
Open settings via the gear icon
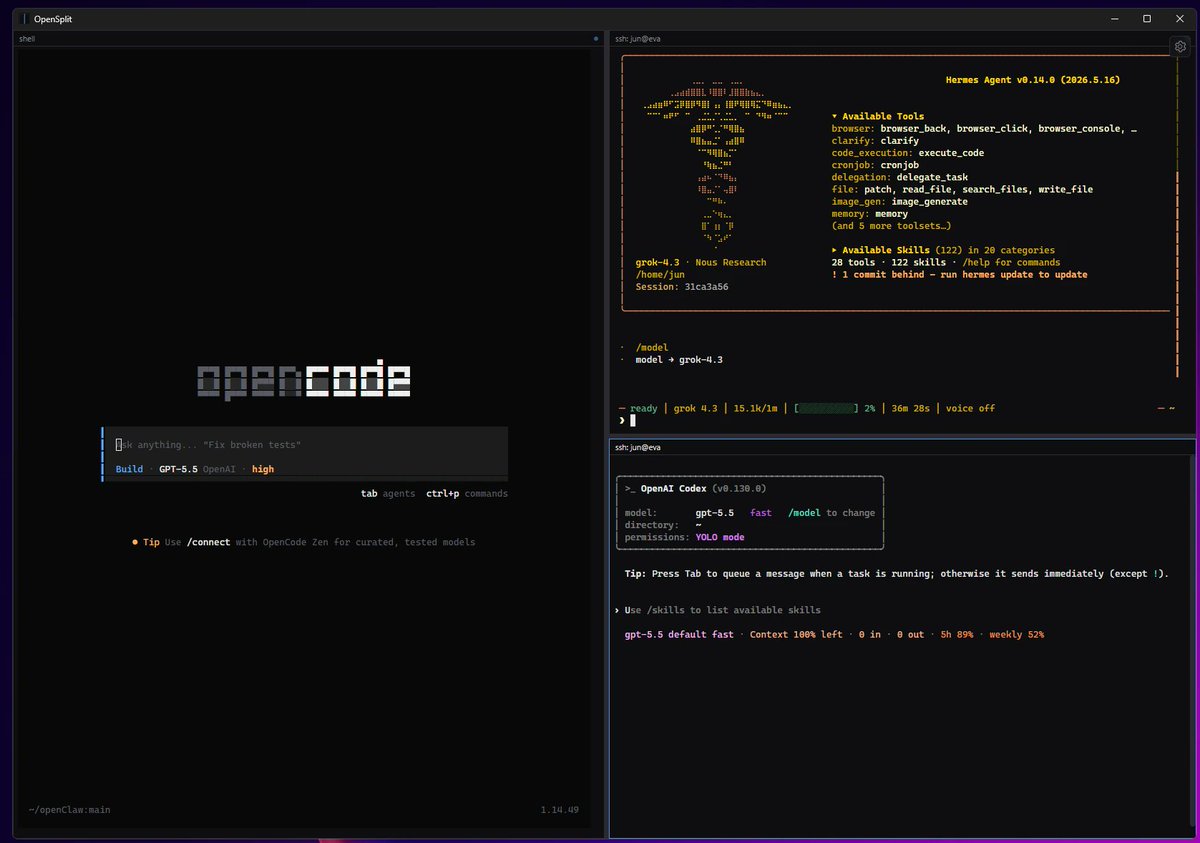(1180, 47)
